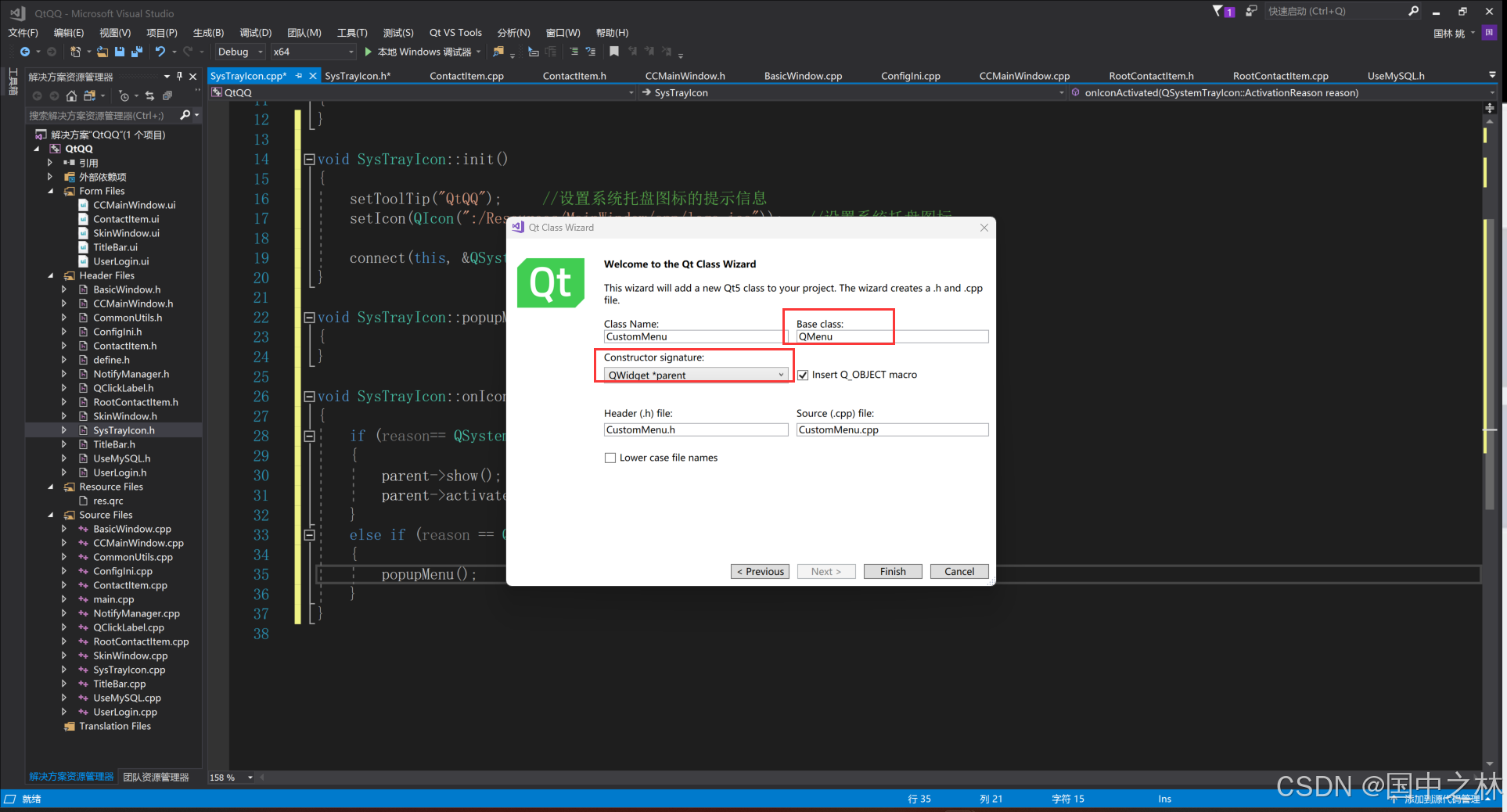This screenshot has width=1507, height=812.
Task: Go to Solution Explorer home view
Action: tap(71, 95)
